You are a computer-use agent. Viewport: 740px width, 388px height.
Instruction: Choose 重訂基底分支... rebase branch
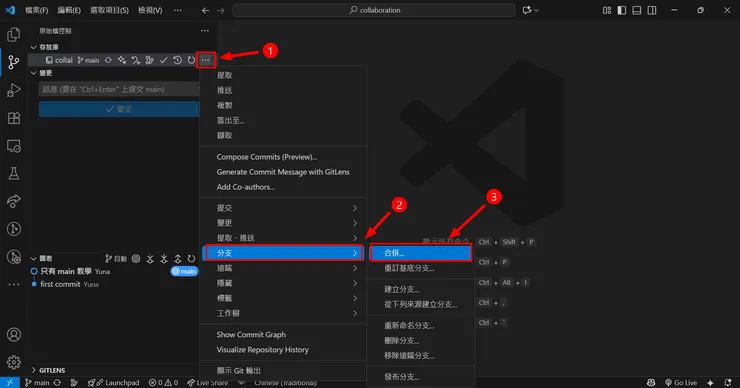click(x=420, y=268)
